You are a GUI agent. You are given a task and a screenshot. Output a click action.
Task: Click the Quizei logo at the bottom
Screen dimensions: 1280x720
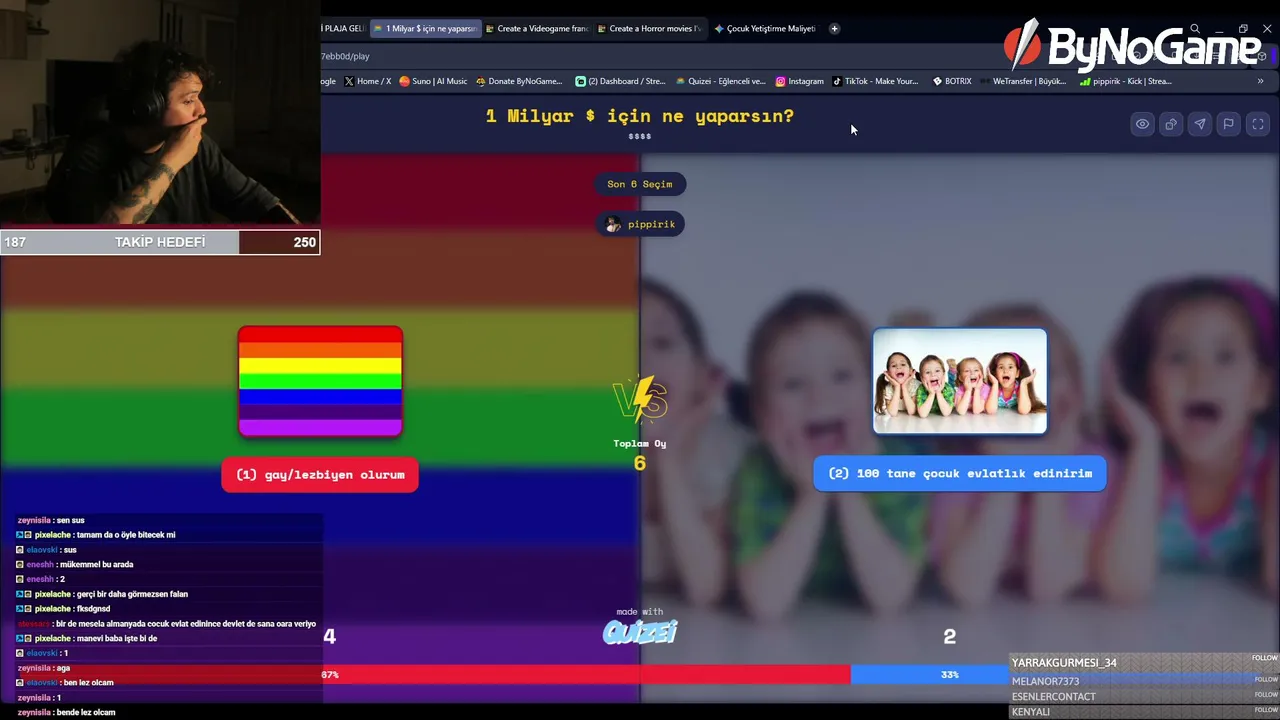pyautogui.click(x=640, y=631)
